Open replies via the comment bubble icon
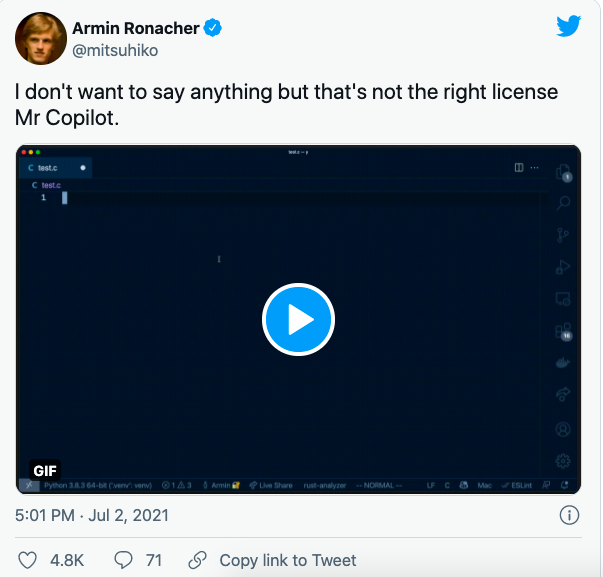Image resolution: width=603 pixels, height=577 pixels. (x=124, y=560)
